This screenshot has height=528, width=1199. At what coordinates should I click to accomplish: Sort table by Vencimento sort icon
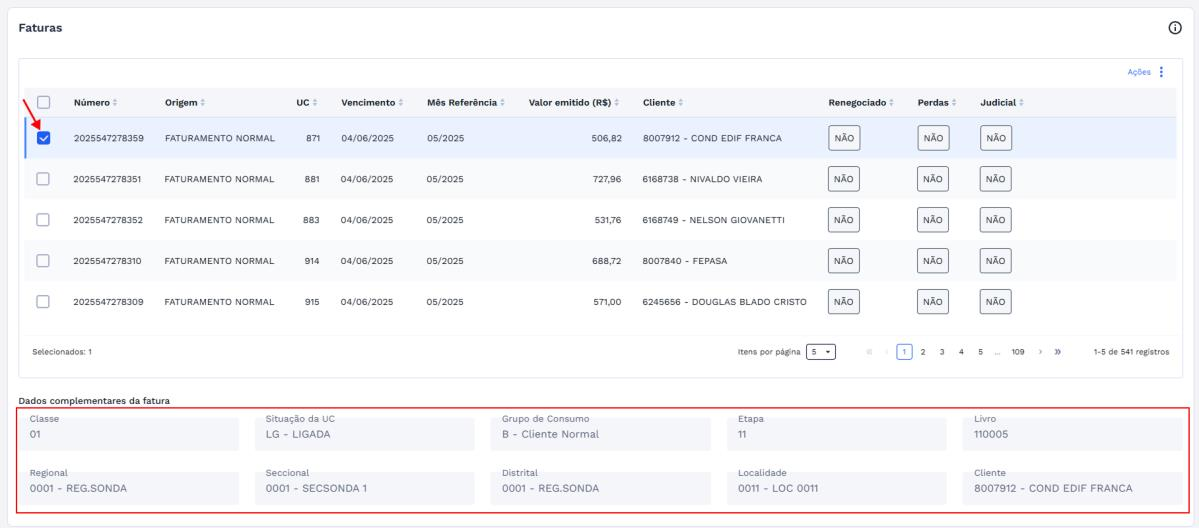click(401, 103)
